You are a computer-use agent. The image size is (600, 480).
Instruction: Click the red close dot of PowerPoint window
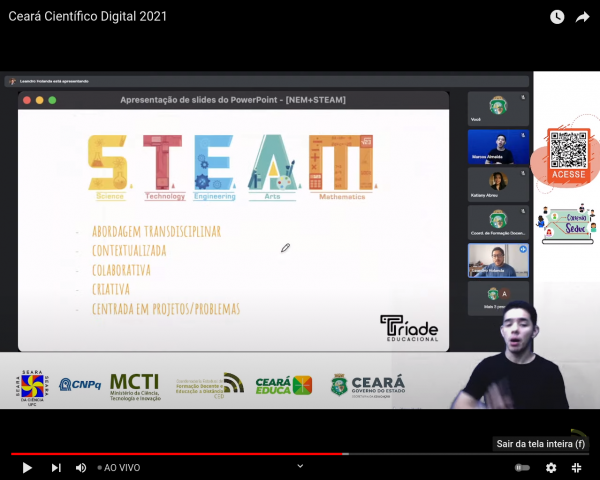[x=27, y=100]
